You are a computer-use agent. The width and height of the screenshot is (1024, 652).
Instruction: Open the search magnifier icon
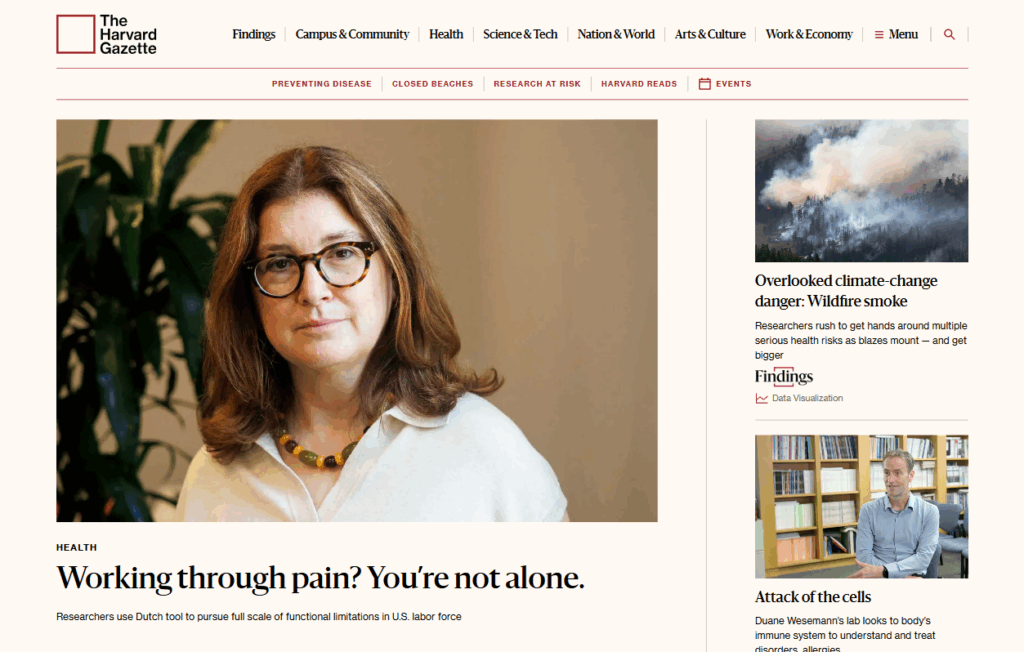949,35
